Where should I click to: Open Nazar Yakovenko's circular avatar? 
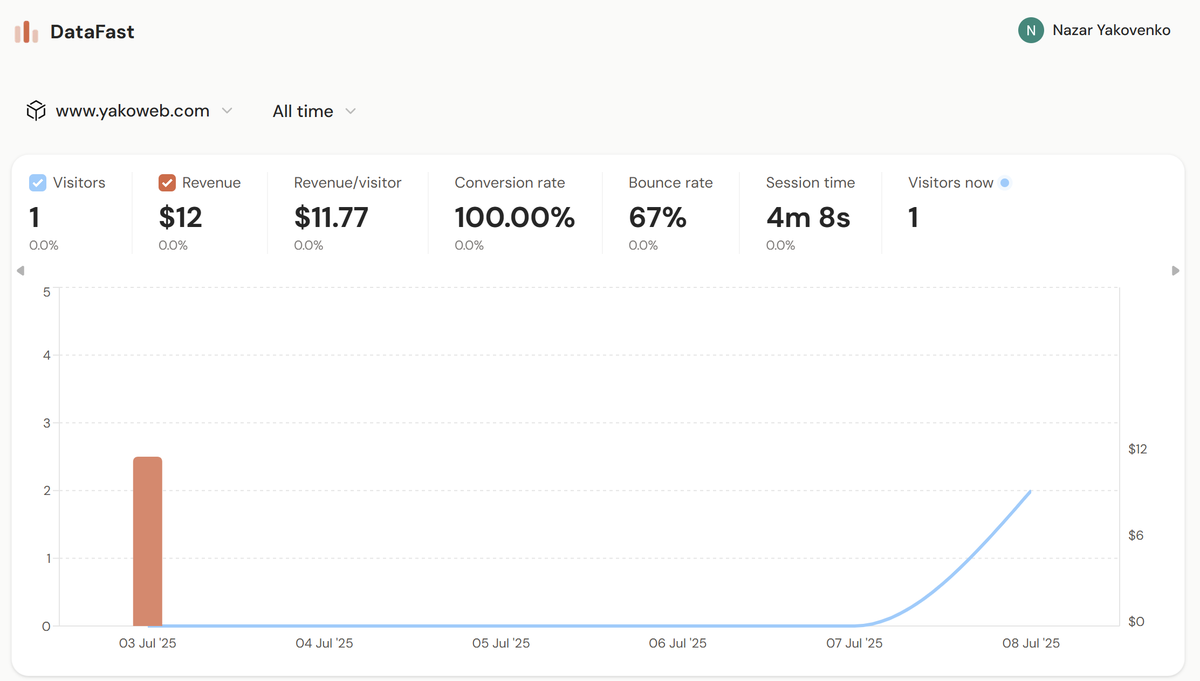coord(1030,30)
